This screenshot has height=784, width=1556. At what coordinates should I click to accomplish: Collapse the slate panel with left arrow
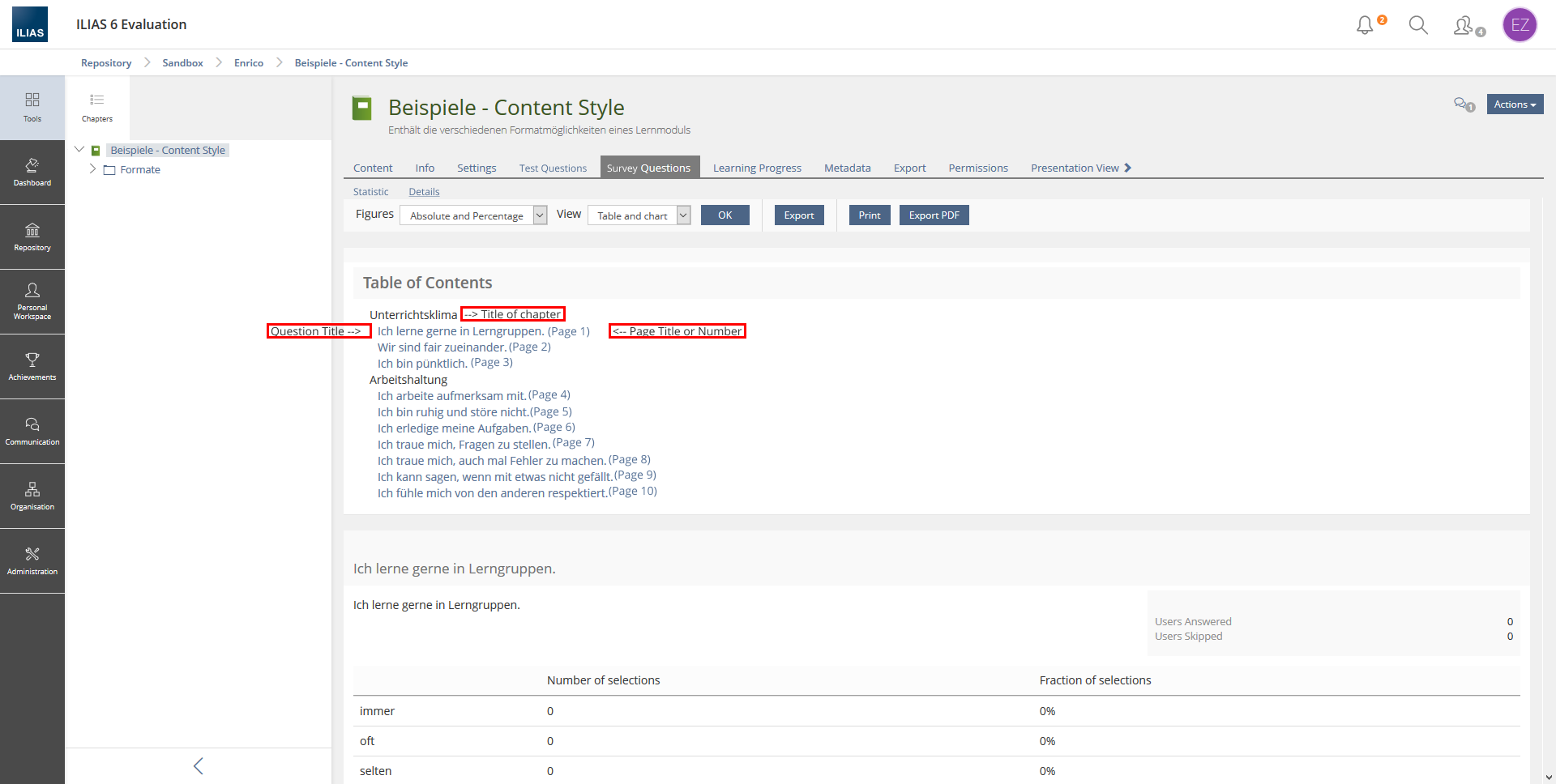click(199, 765)
